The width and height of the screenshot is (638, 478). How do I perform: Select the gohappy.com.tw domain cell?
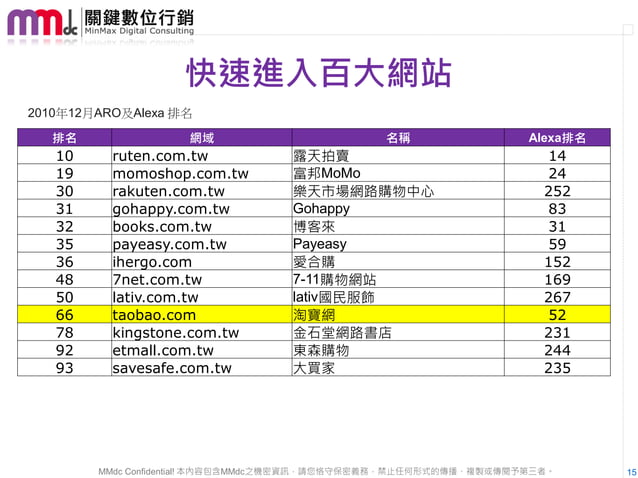[202, 209]
